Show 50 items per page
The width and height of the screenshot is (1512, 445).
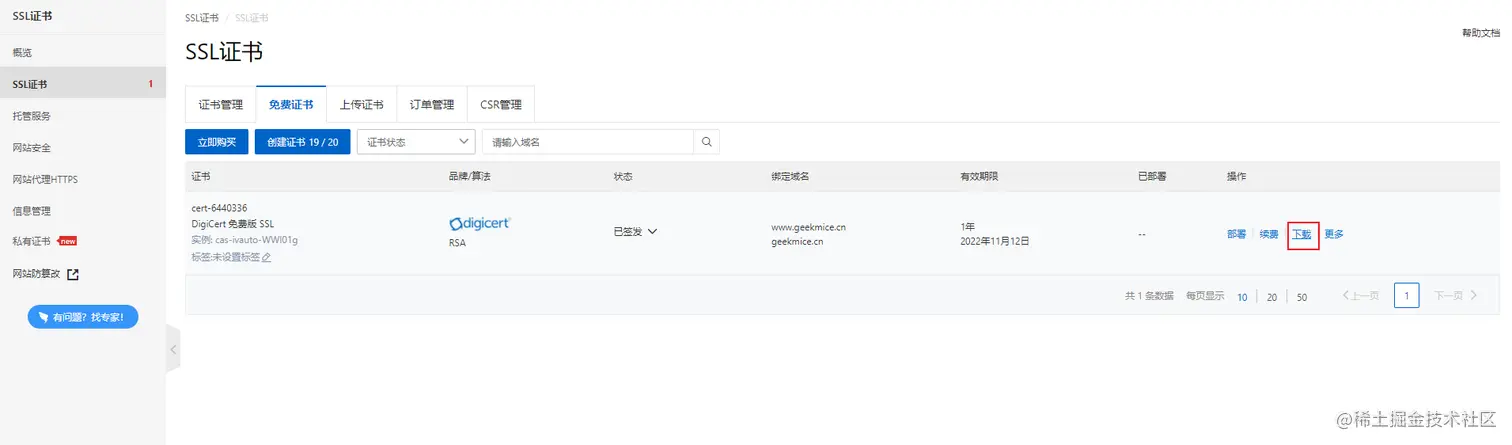click(1302, 297)
